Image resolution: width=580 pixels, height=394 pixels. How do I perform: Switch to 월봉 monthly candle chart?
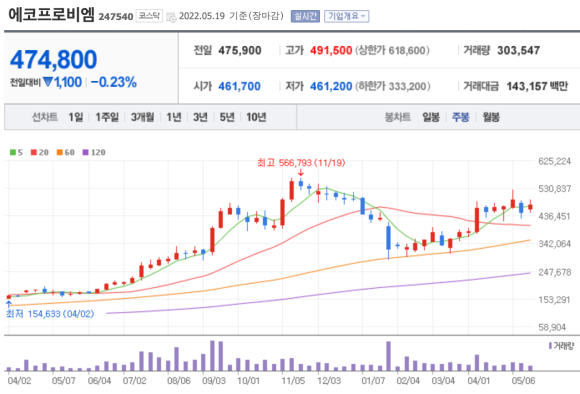(x=491, y=117)
